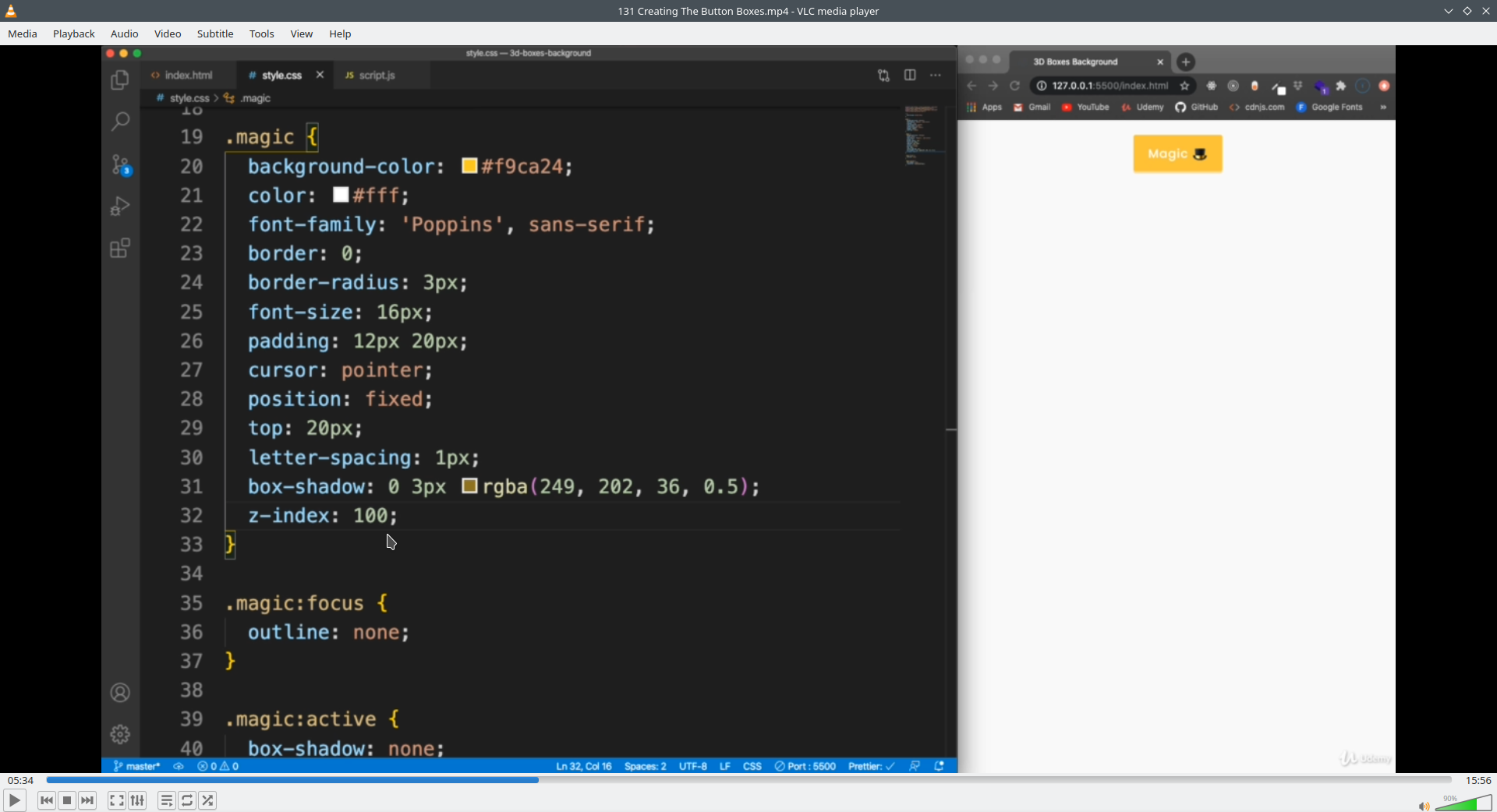1497x812 pixels.
Task: Show extended settings in VLC
Action: point(137,800)
